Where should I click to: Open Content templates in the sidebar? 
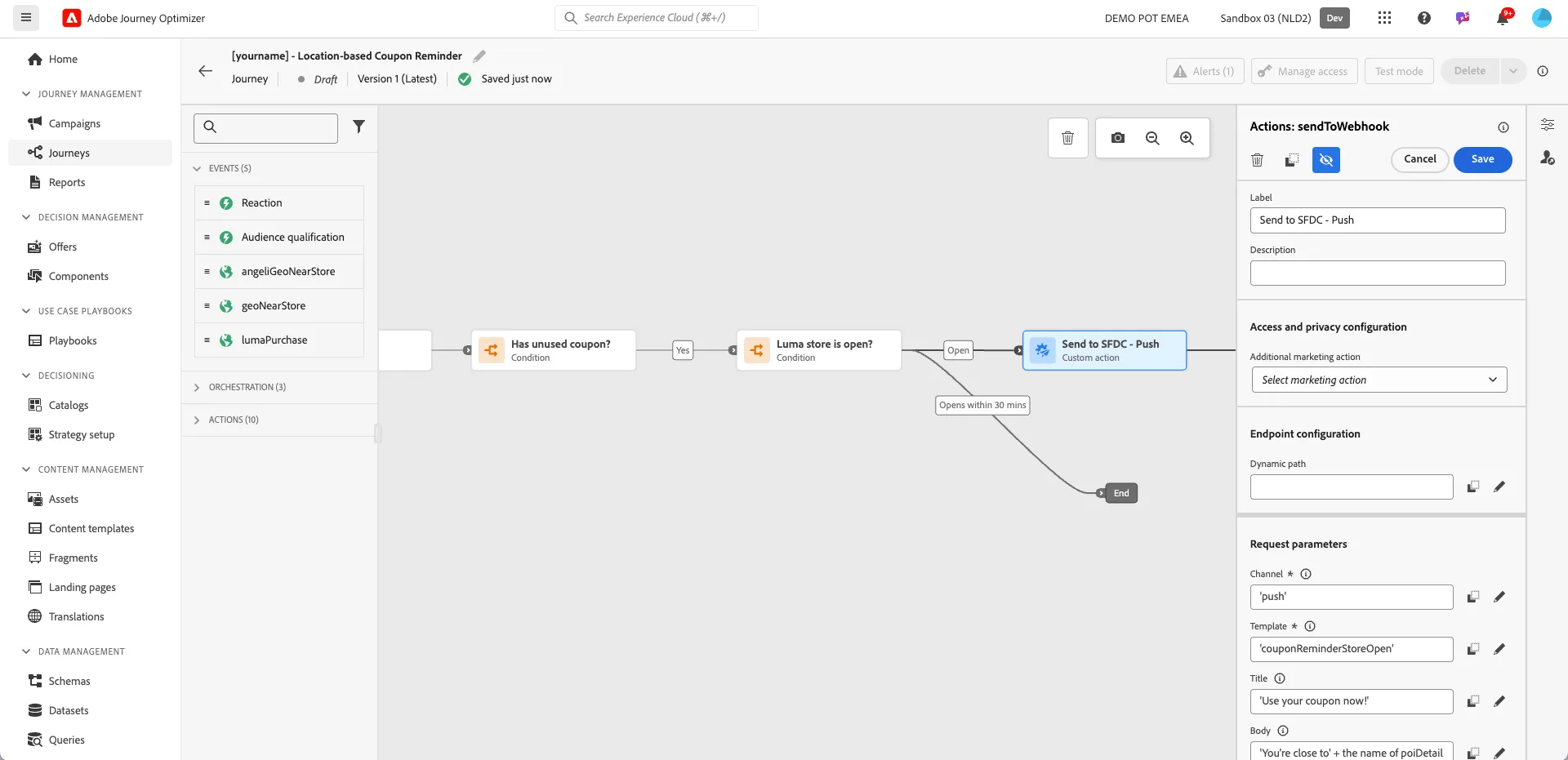click(x=90, y=528)
